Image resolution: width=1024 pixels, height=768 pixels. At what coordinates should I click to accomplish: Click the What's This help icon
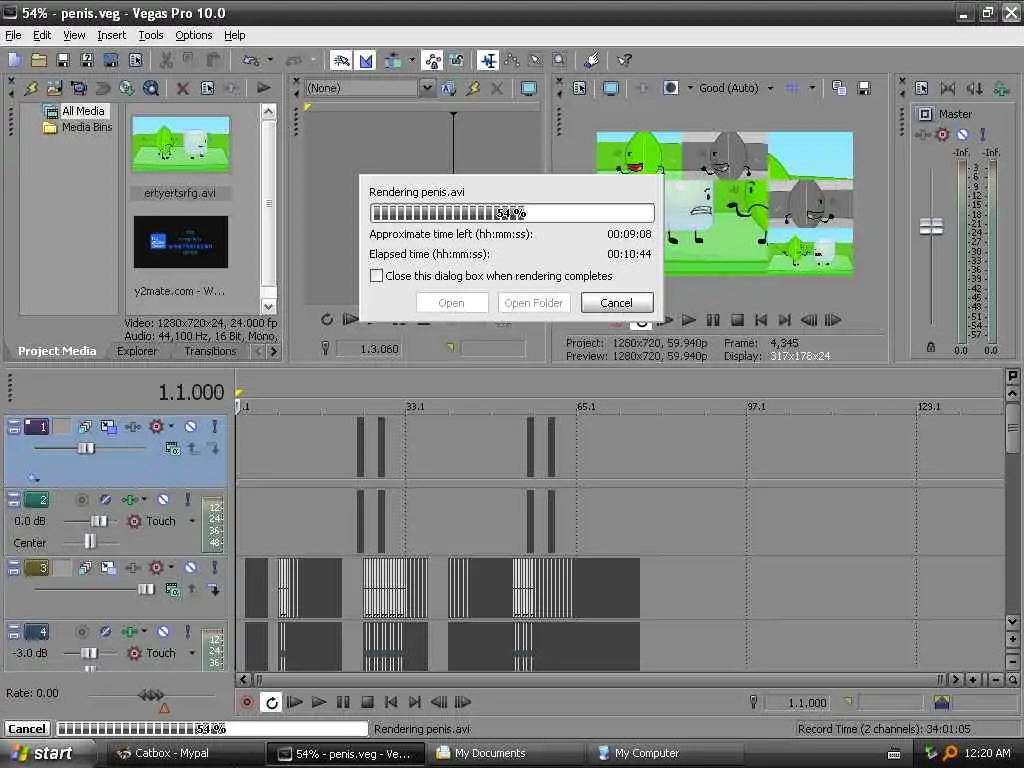pyautogui.click(x=624, y=60)
